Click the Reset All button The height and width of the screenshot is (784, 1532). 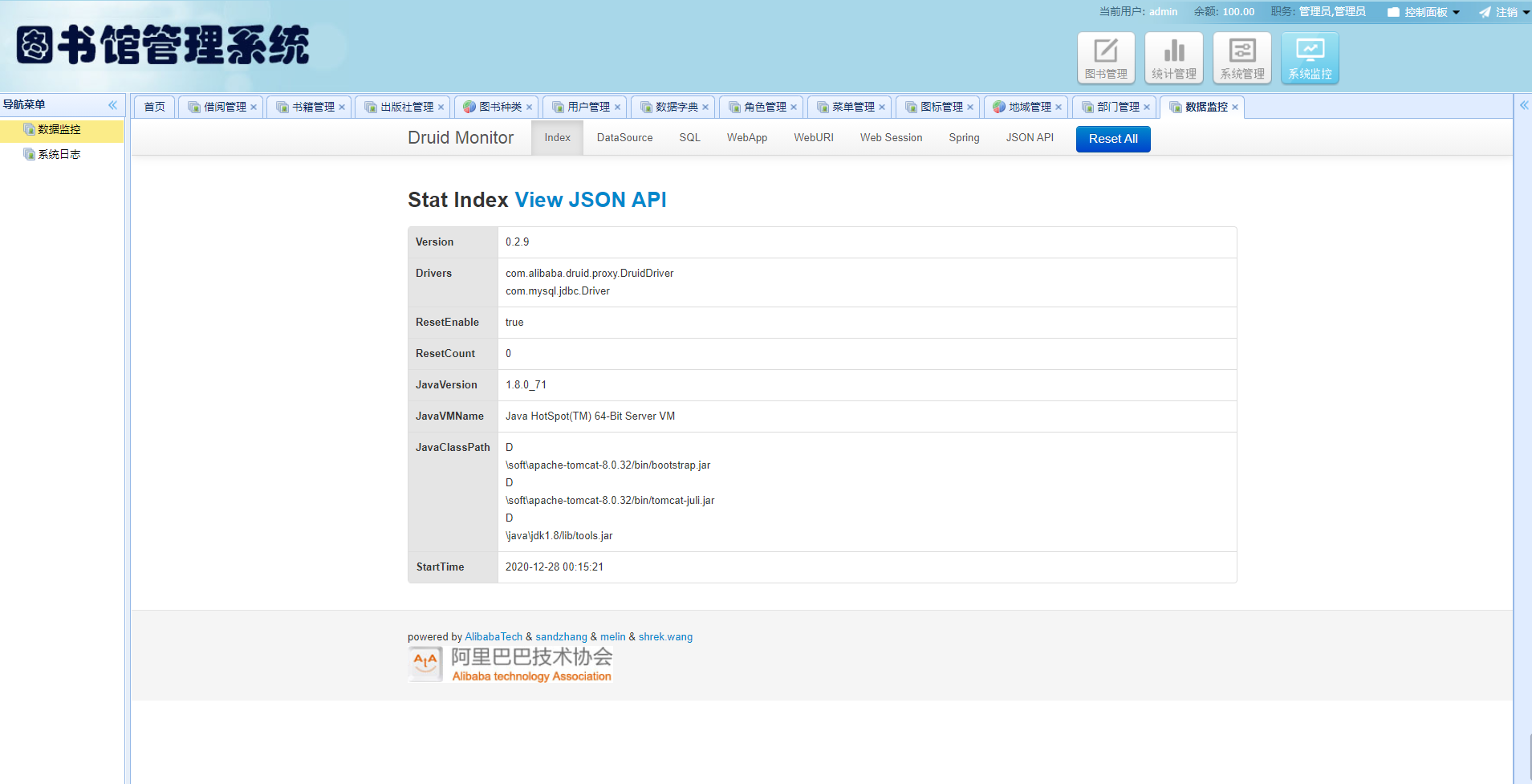tap(1112, 138)
